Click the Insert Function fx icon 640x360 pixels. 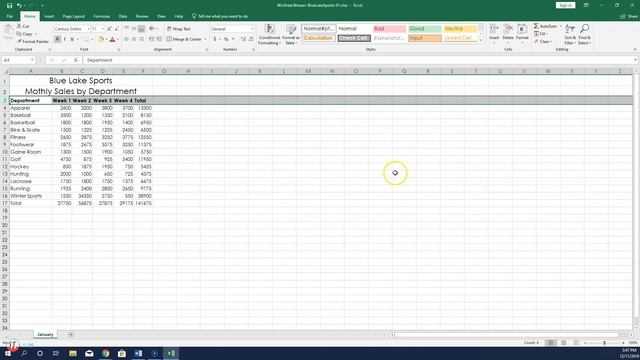(x=76, y=60)
